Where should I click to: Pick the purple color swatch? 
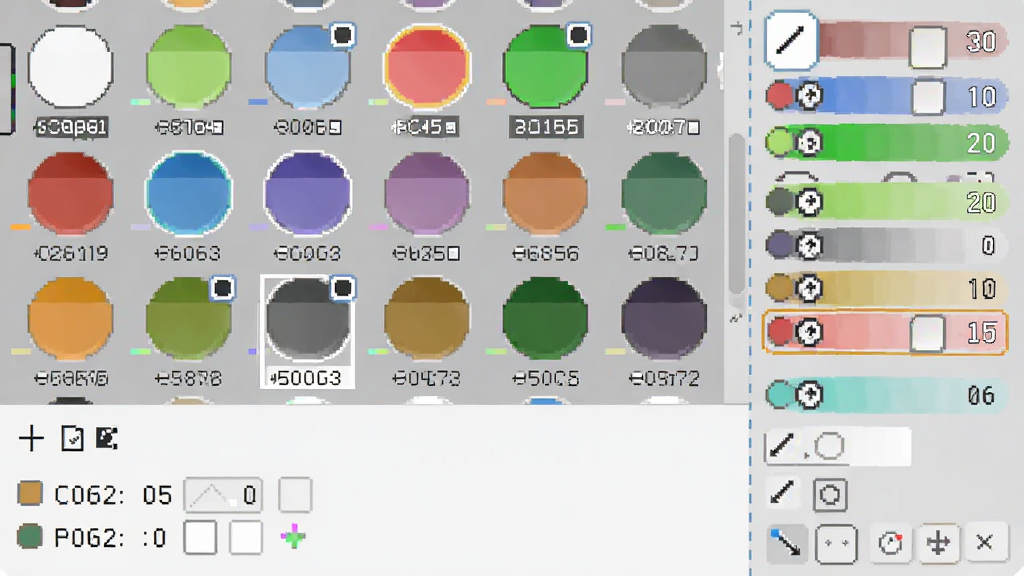(308, 193)
